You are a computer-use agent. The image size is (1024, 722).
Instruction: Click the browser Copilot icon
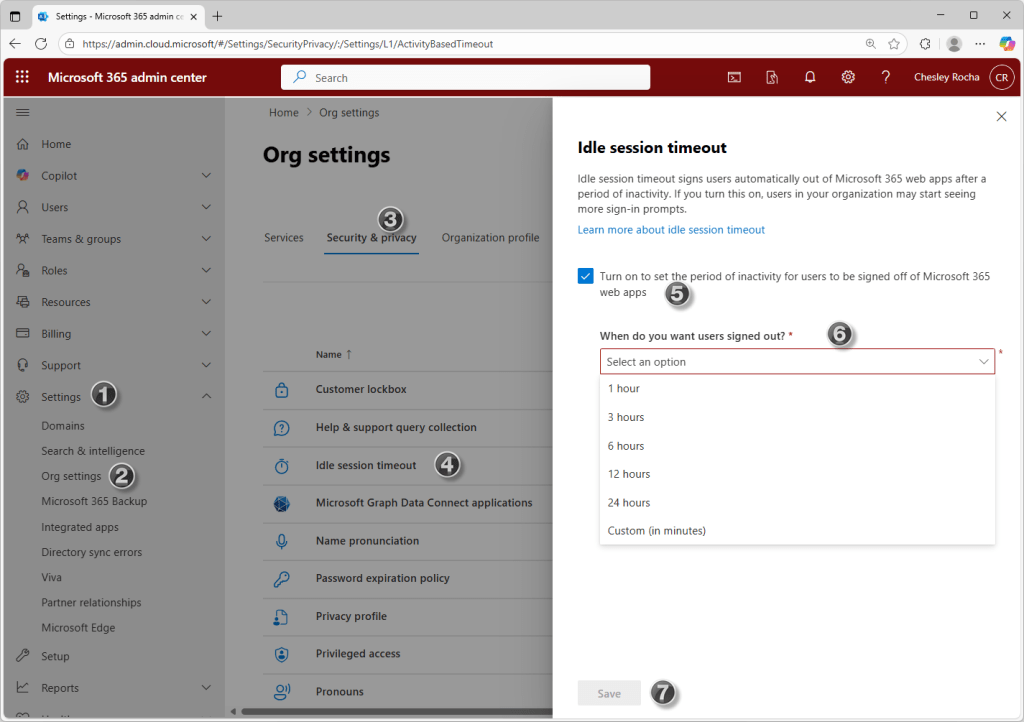pos(1007,44)
